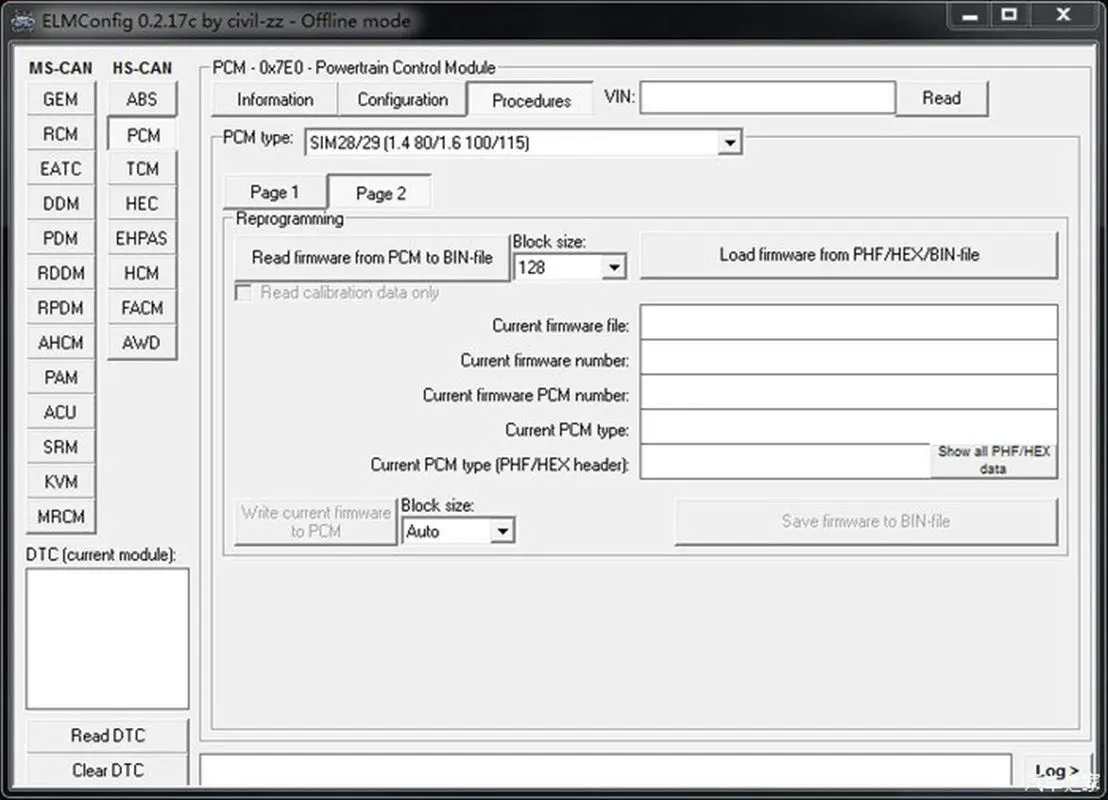
Task: Select the RDDM module
Action: tap(61, 273)
